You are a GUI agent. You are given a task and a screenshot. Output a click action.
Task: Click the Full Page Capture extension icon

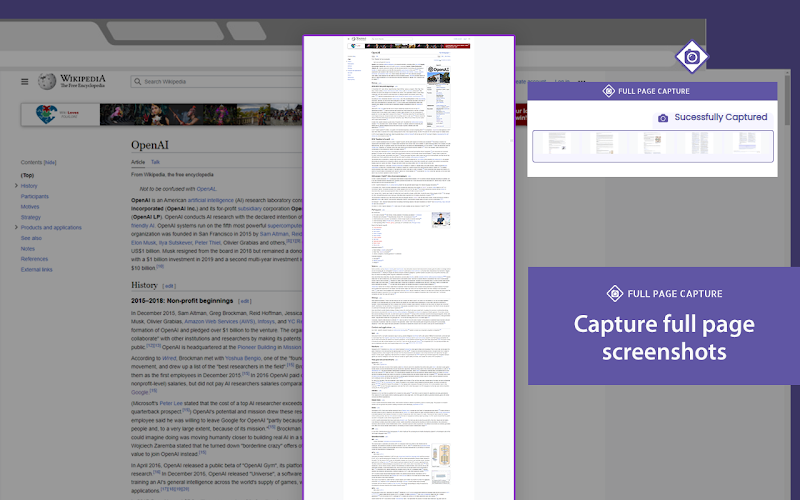[x=691, y=57]
